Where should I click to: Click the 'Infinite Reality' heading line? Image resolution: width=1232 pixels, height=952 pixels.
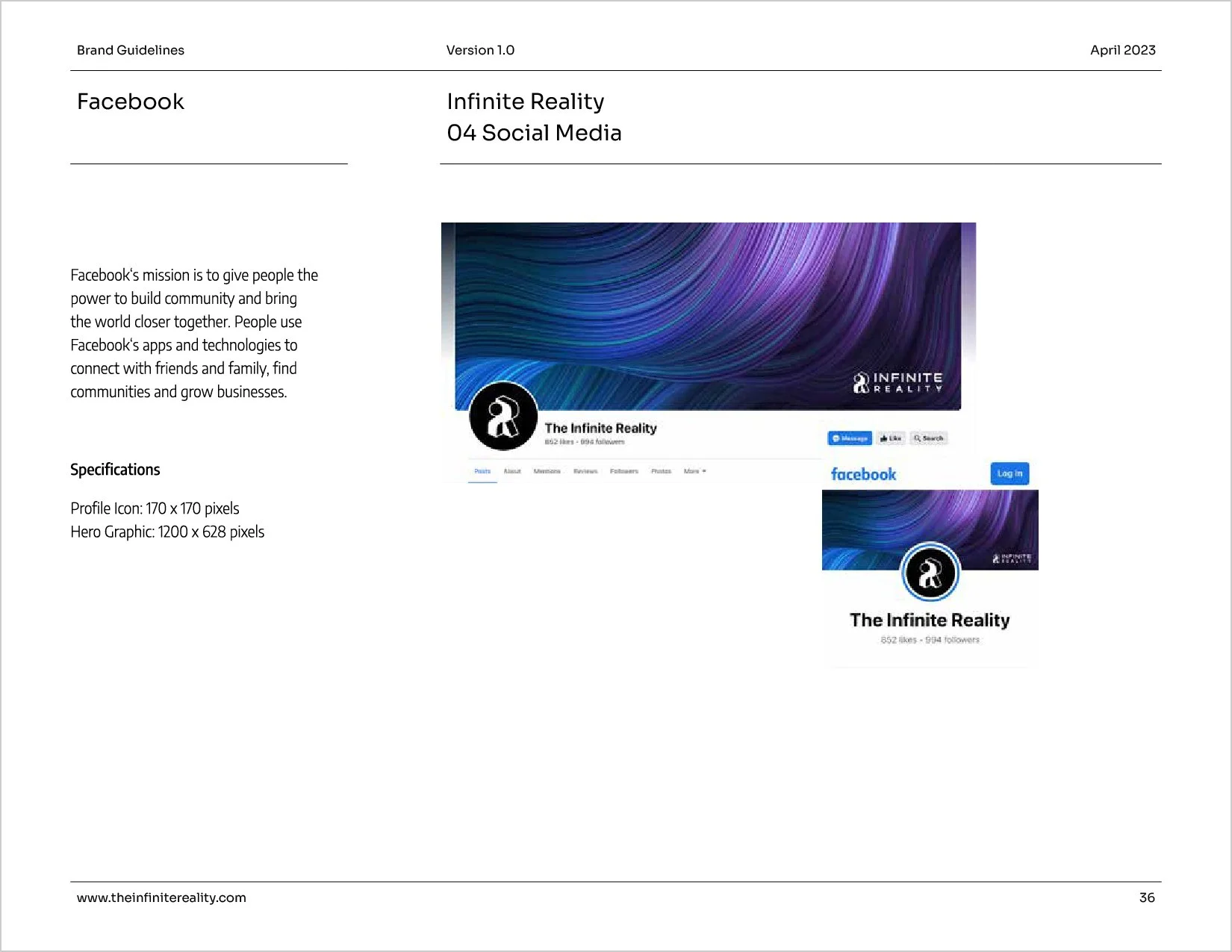coord(526,102)
